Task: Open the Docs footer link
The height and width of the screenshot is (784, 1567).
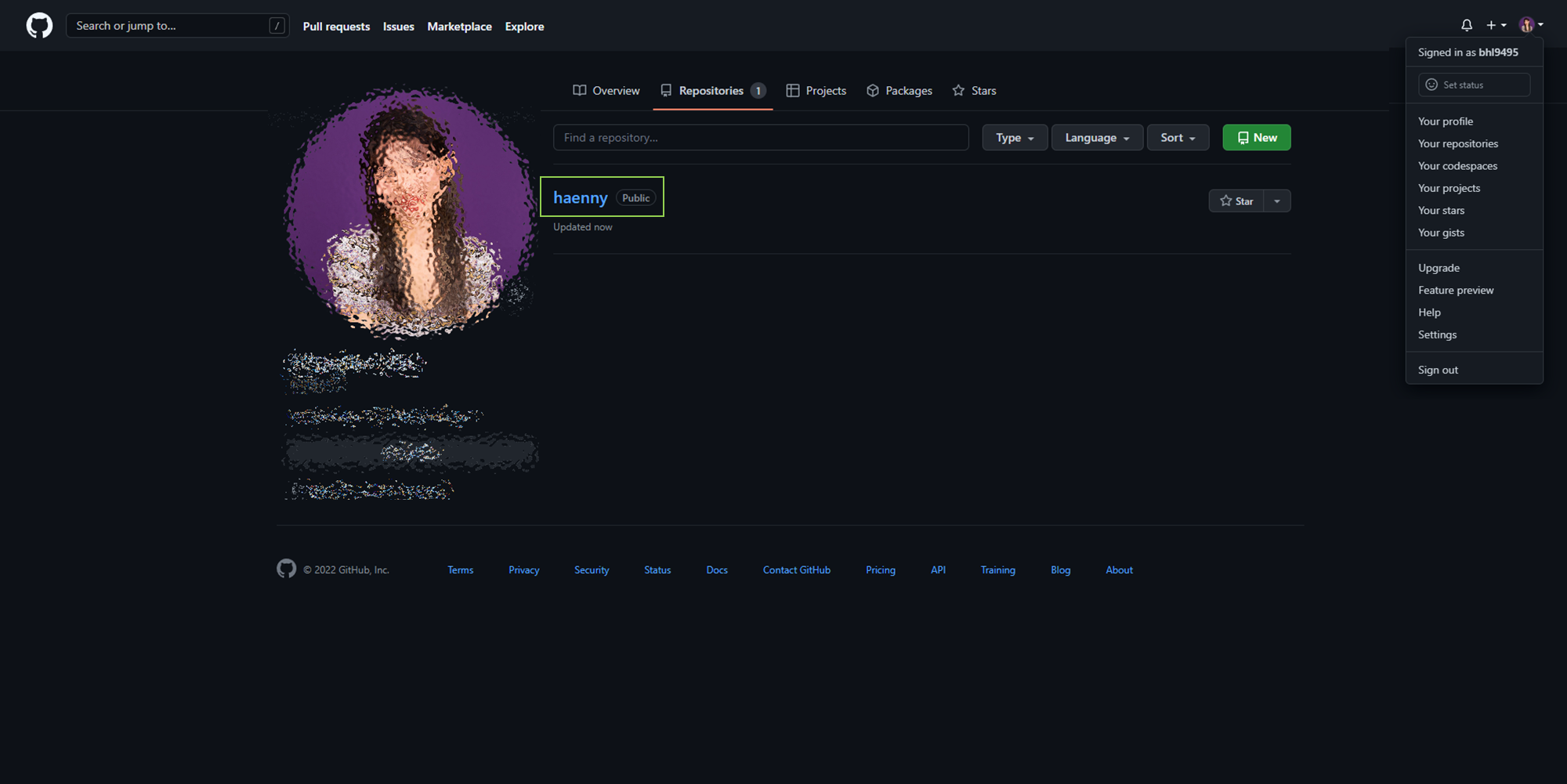Action: click(717, 570)
